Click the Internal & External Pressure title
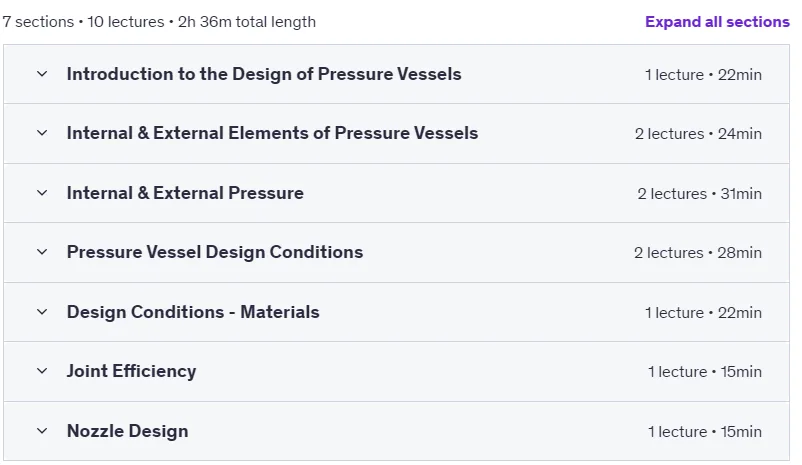The image size is (802, 465). tap(185, 193)
